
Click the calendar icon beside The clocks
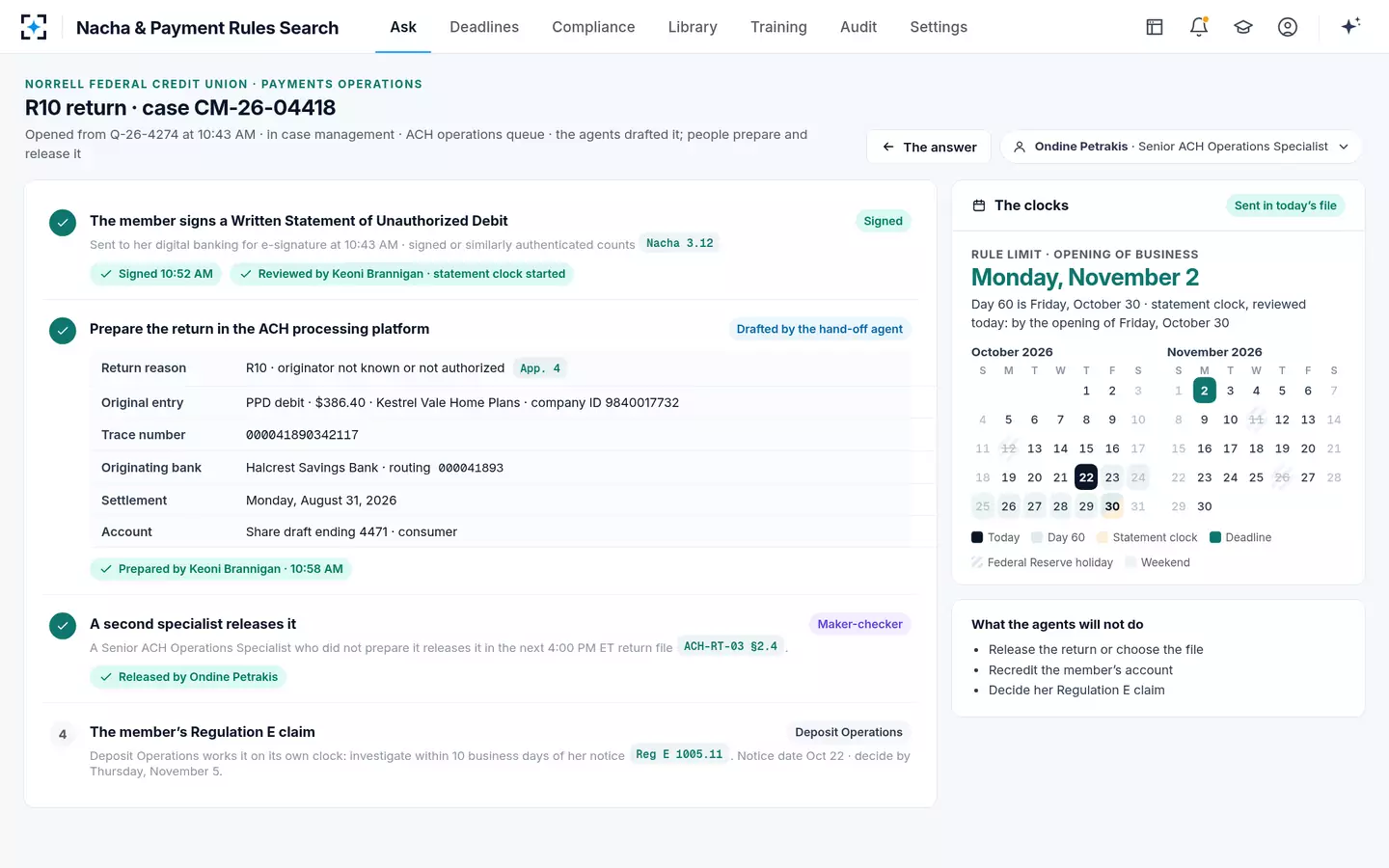coord(979,205)
